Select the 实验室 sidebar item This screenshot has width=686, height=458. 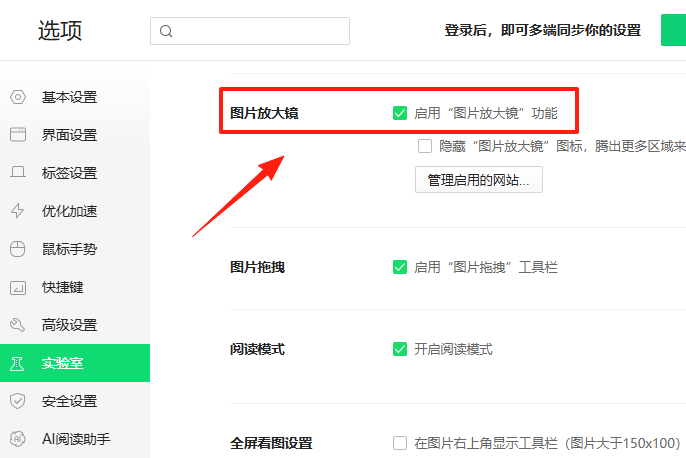(75, 363)
